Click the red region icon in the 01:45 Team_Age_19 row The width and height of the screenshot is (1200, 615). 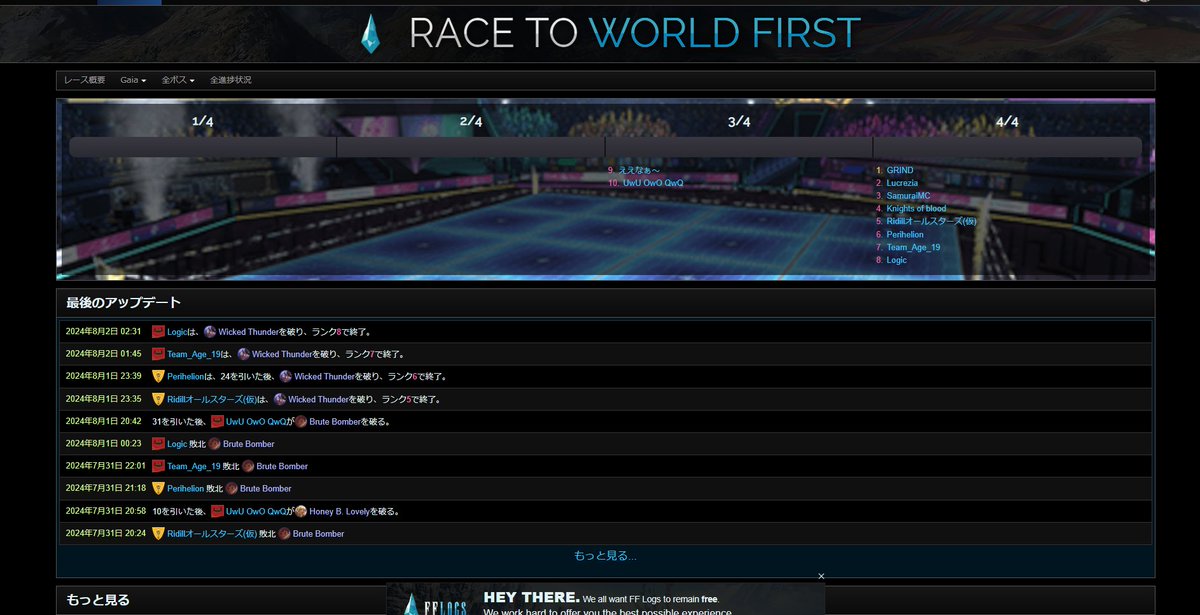(x=158, y=354)
